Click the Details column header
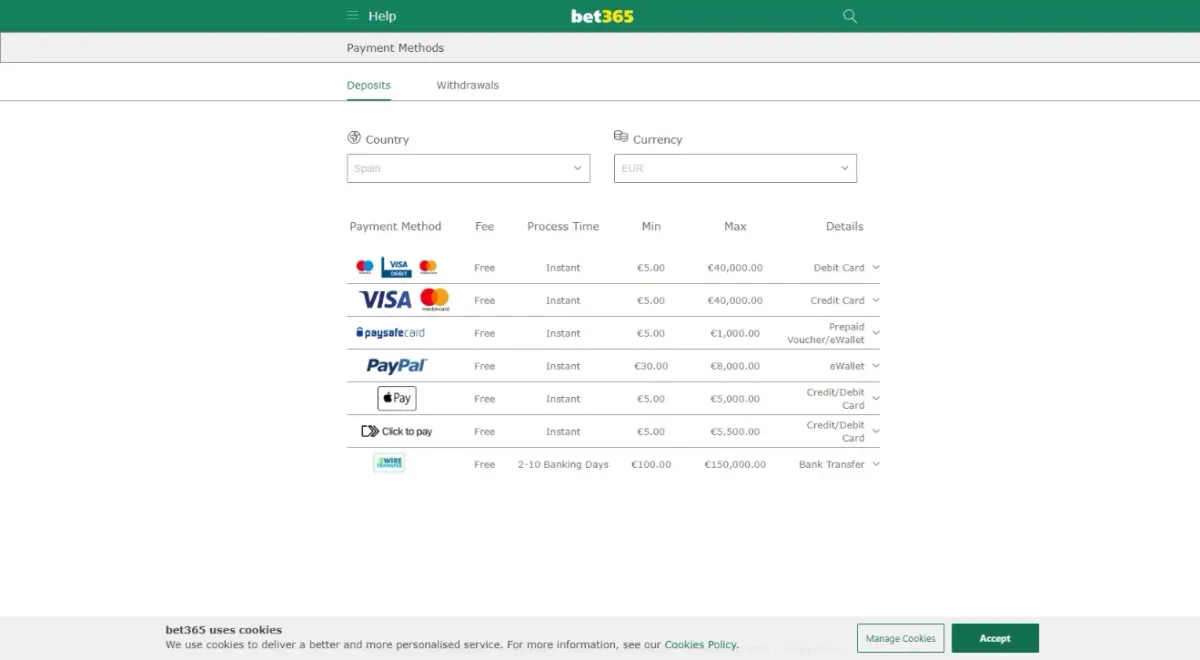1200x660 pixels. 844,226
